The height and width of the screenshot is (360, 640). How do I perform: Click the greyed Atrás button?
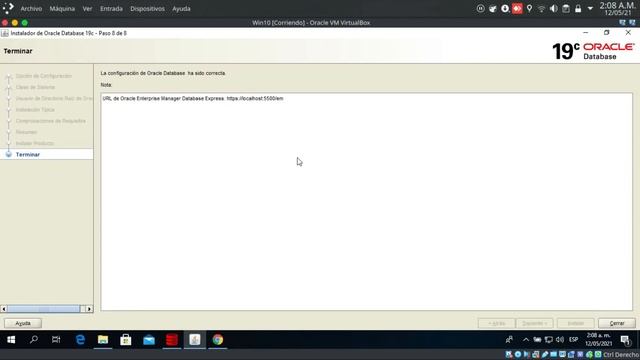tap(496, 323)
